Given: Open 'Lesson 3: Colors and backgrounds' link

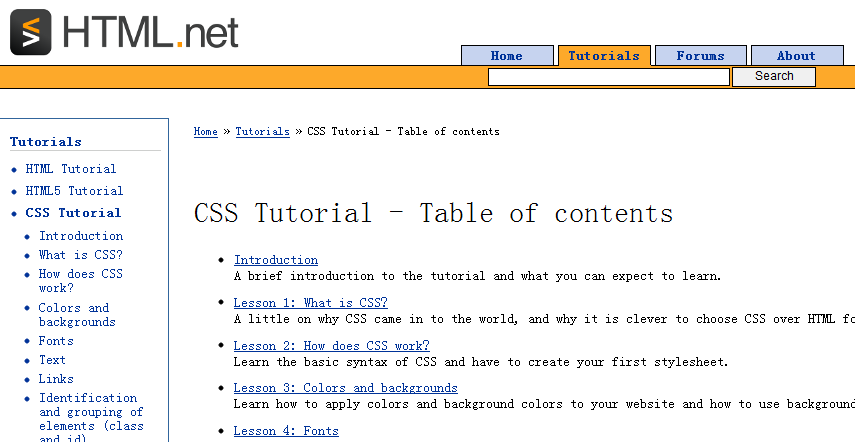Looking at the screenshot, I should pyautogui.click(x=345, y=388).
